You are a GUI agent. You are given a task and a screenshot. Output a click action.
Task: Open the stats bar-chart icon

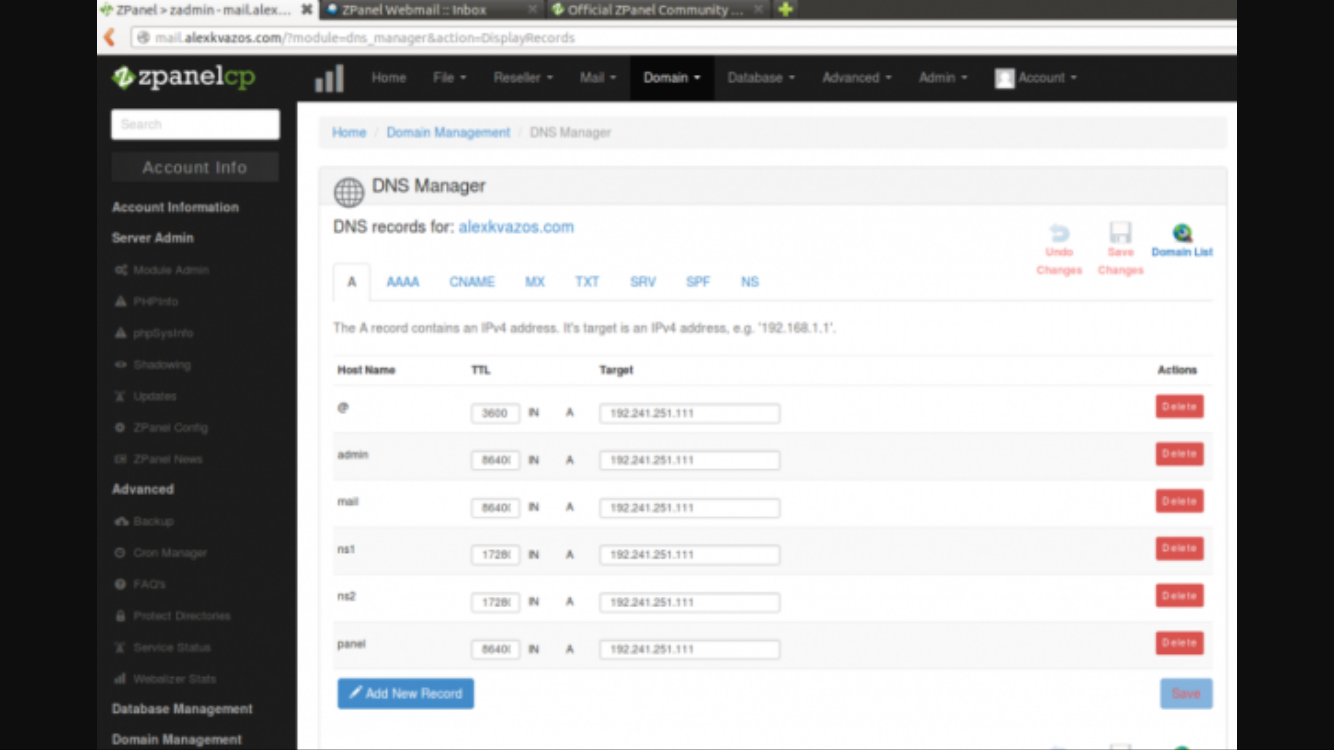[x=329, y=78]
